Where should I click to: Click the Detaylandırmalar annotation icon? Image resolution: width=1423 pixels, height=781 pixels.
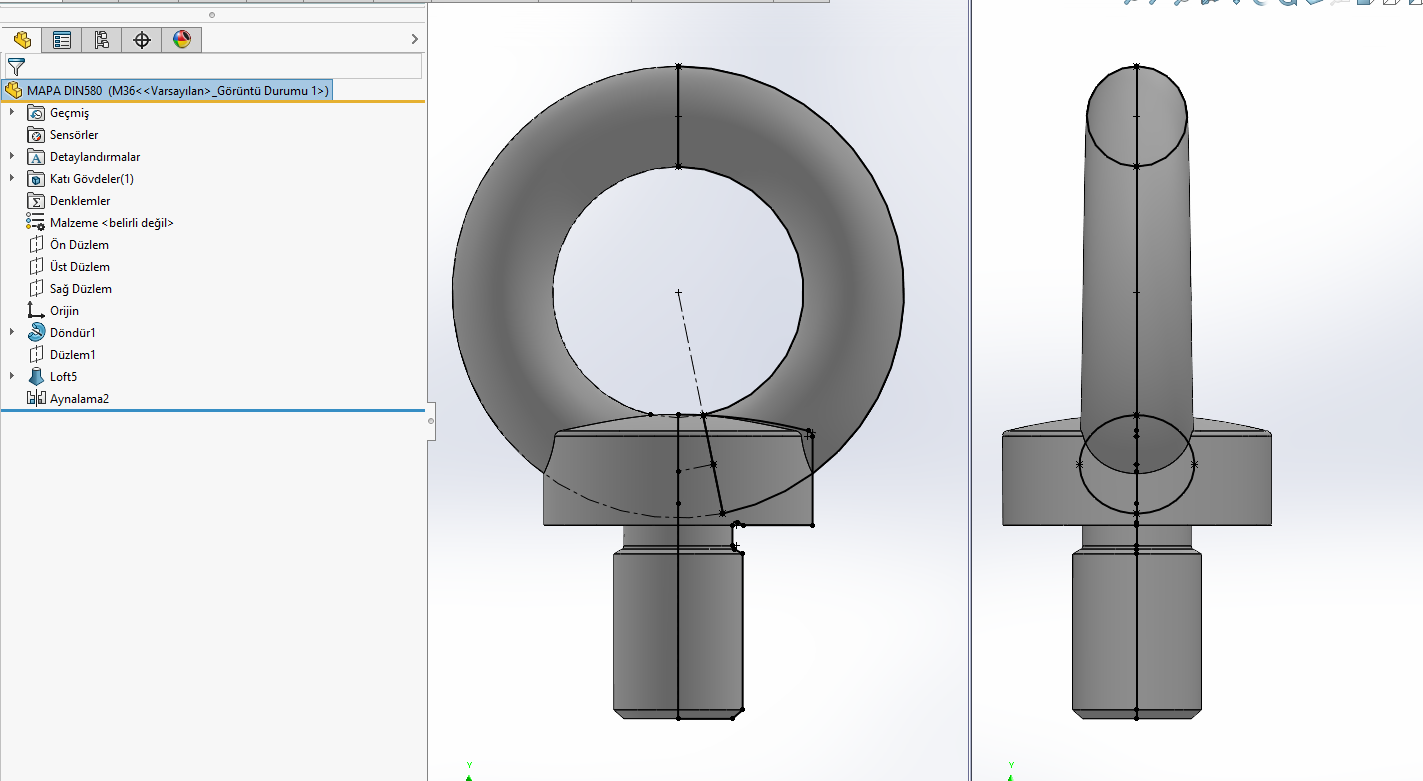tap(36, 157)
